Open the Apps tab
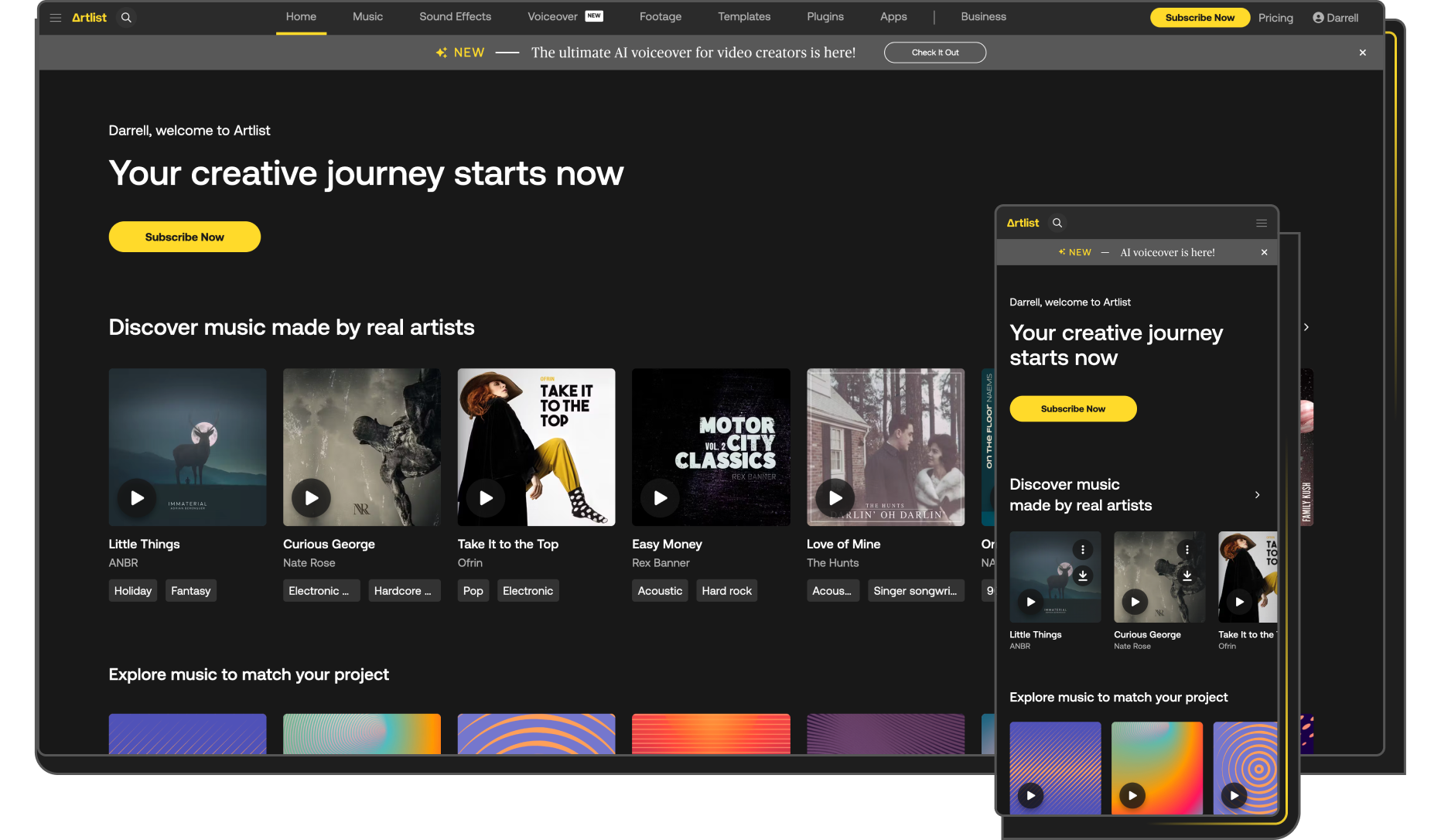 [x=893, y=17]
